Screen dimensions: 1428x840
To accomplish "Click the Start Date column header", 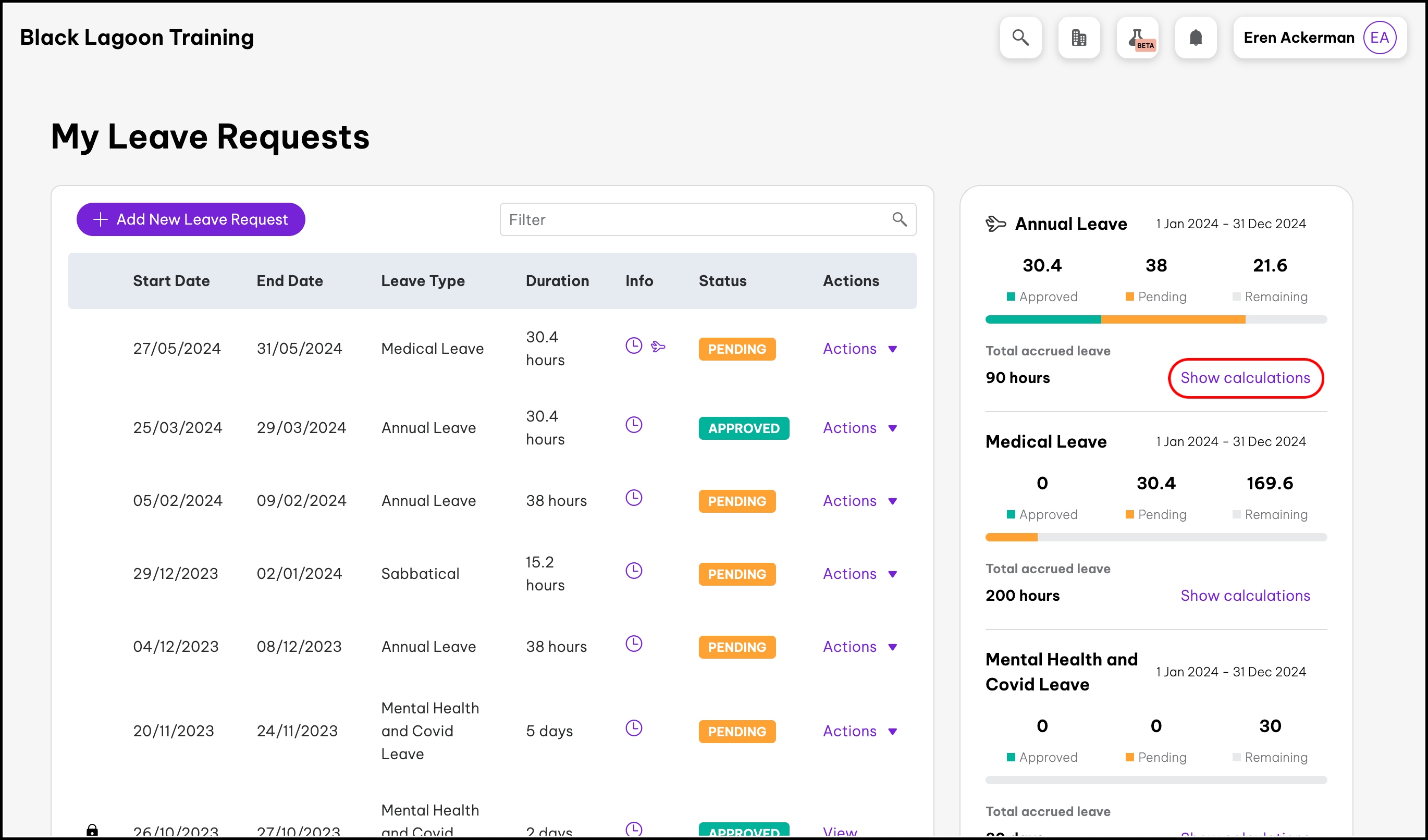I will click(x=171, y=281).
